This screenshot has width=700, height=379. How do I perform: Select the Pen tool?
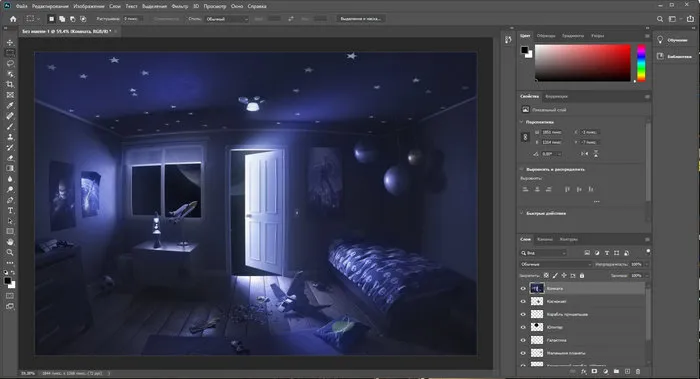pos(10,200)
